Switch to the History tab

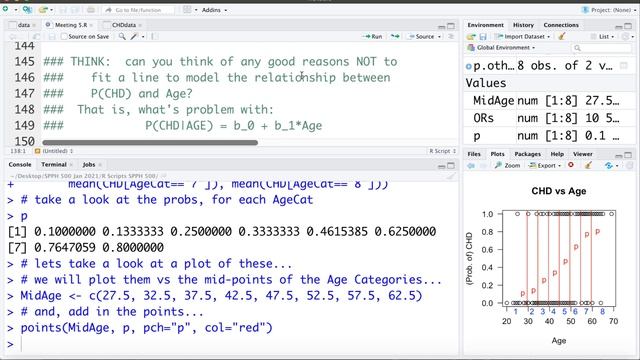pos(523,25)
